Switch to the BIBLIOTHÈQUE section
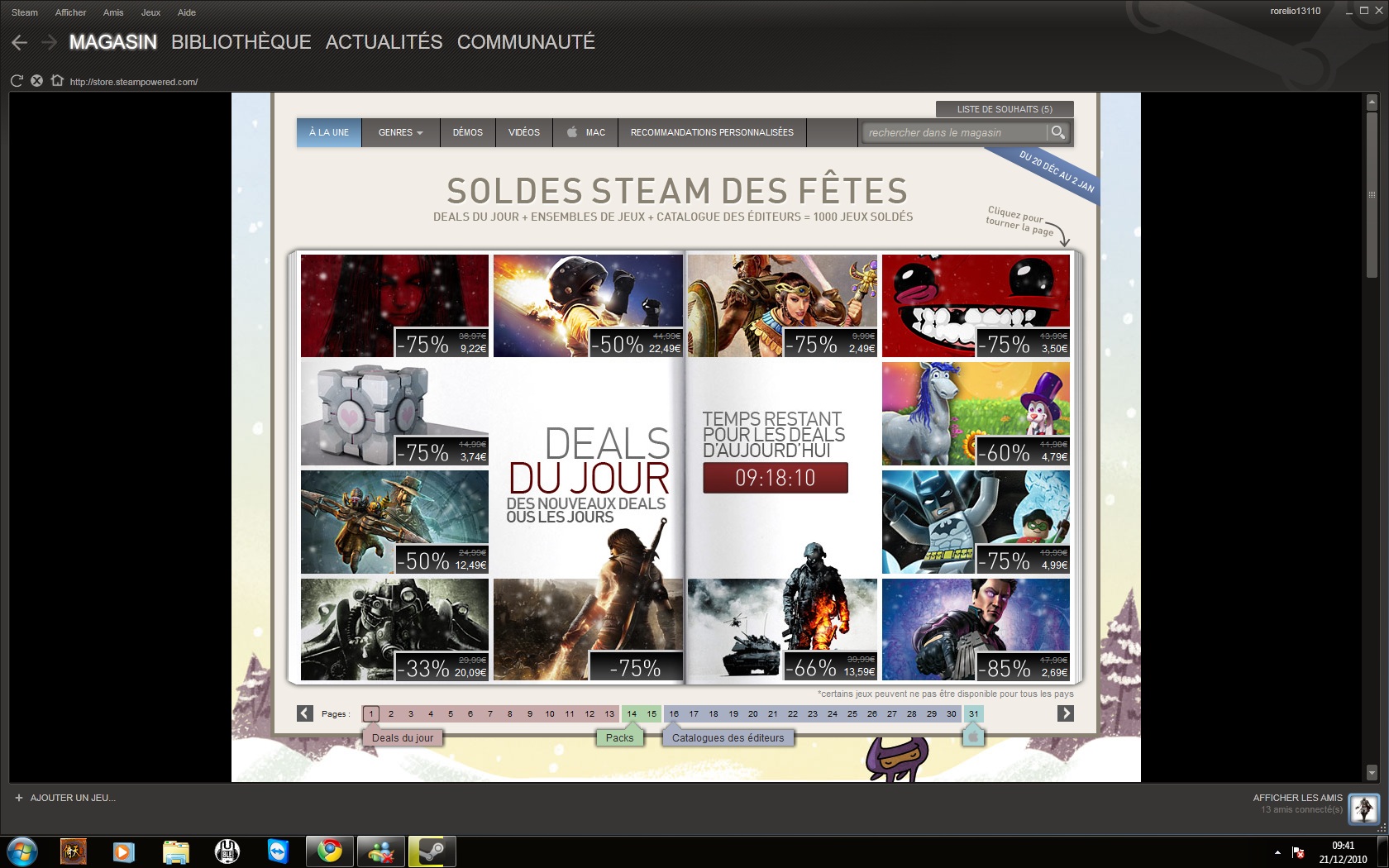The image size is (1389, 868). pos(241,42)
